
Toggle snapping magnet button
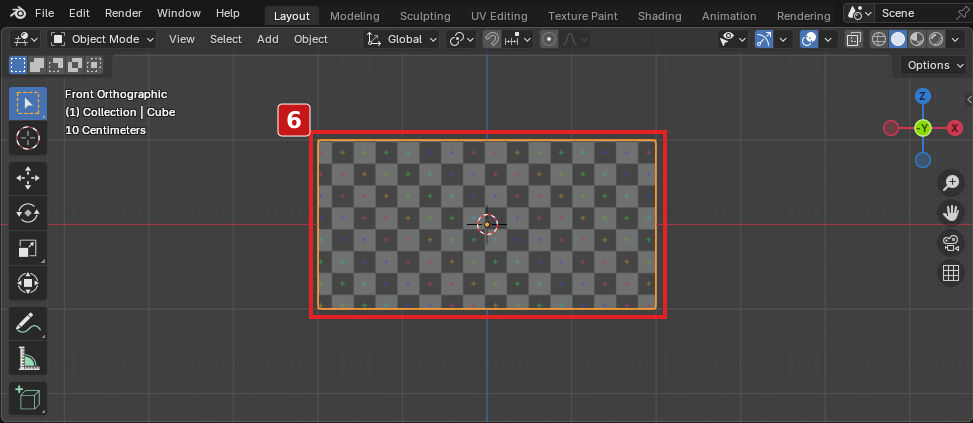point(491,40)
